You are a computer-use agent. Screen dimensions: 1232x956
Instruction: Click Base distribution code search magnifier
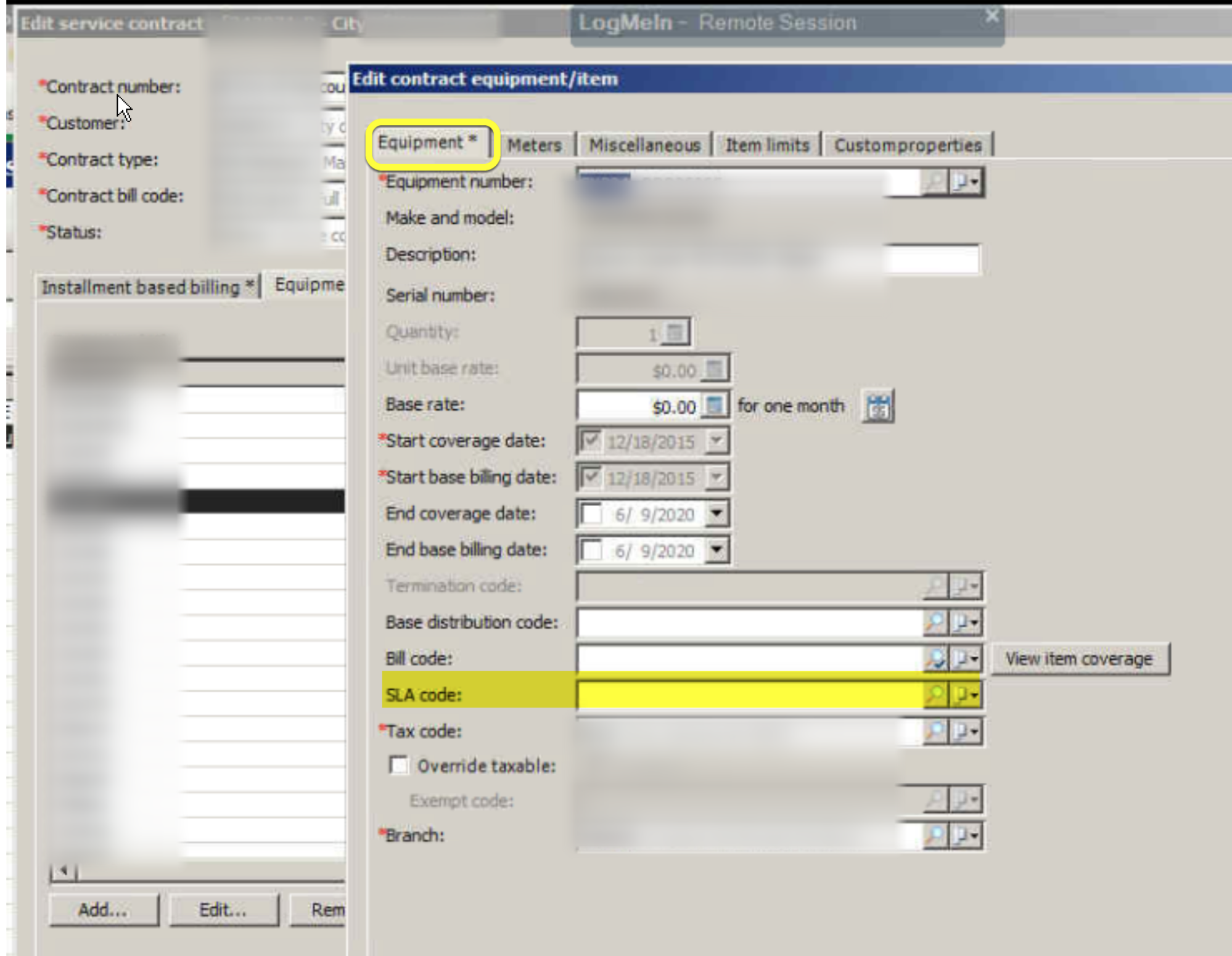pos(935,623)
